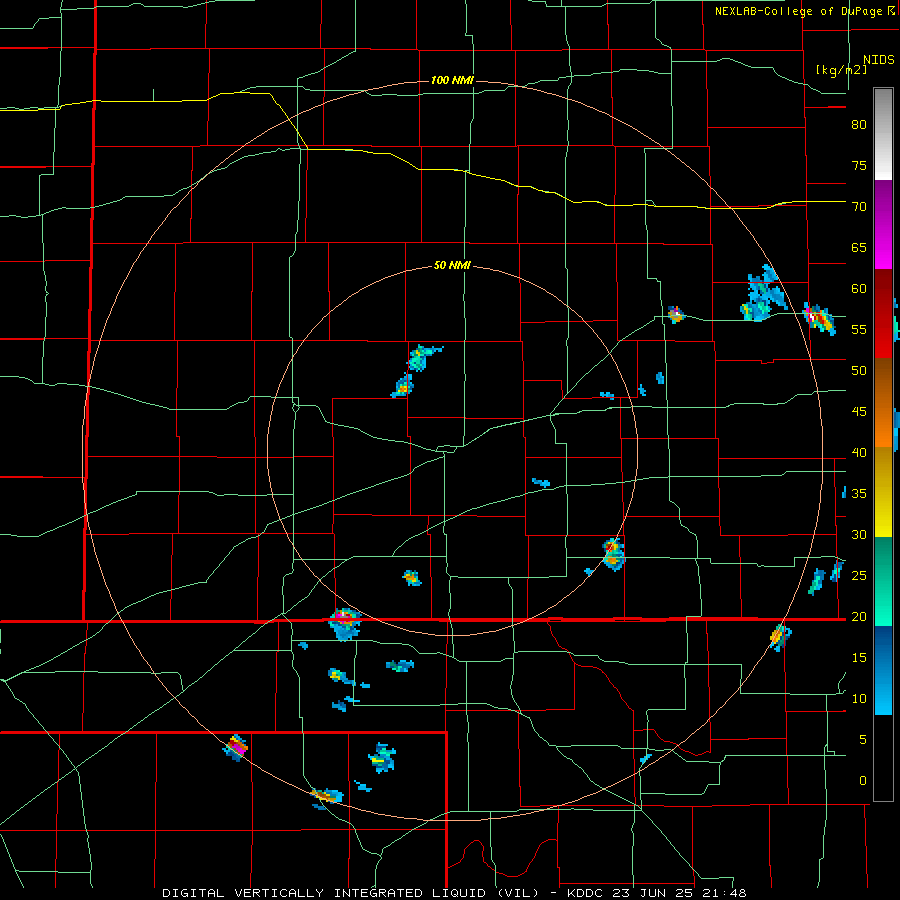The image size is (900, 900).
Task: Click the scale value 0
Action: 863,781
